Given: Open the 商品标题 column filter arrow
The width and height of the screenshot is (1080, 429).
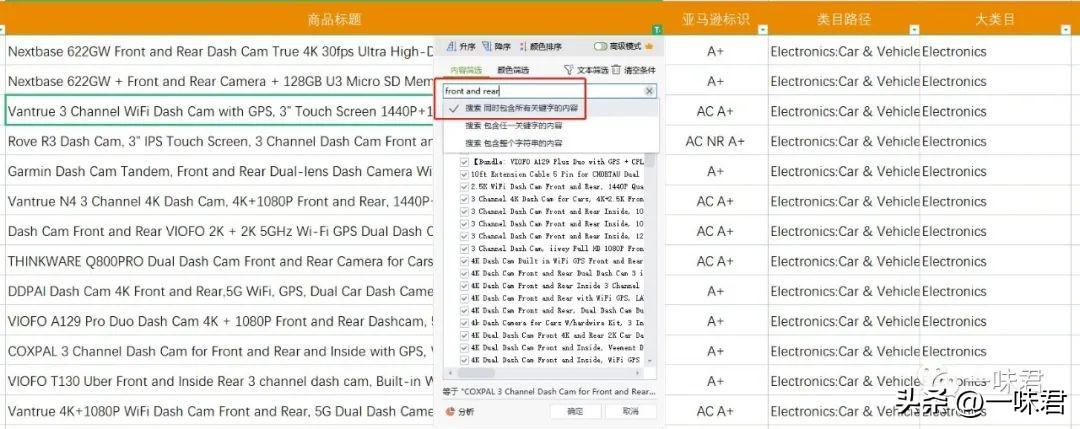Looking at the screenshot, I should (657, 30).
